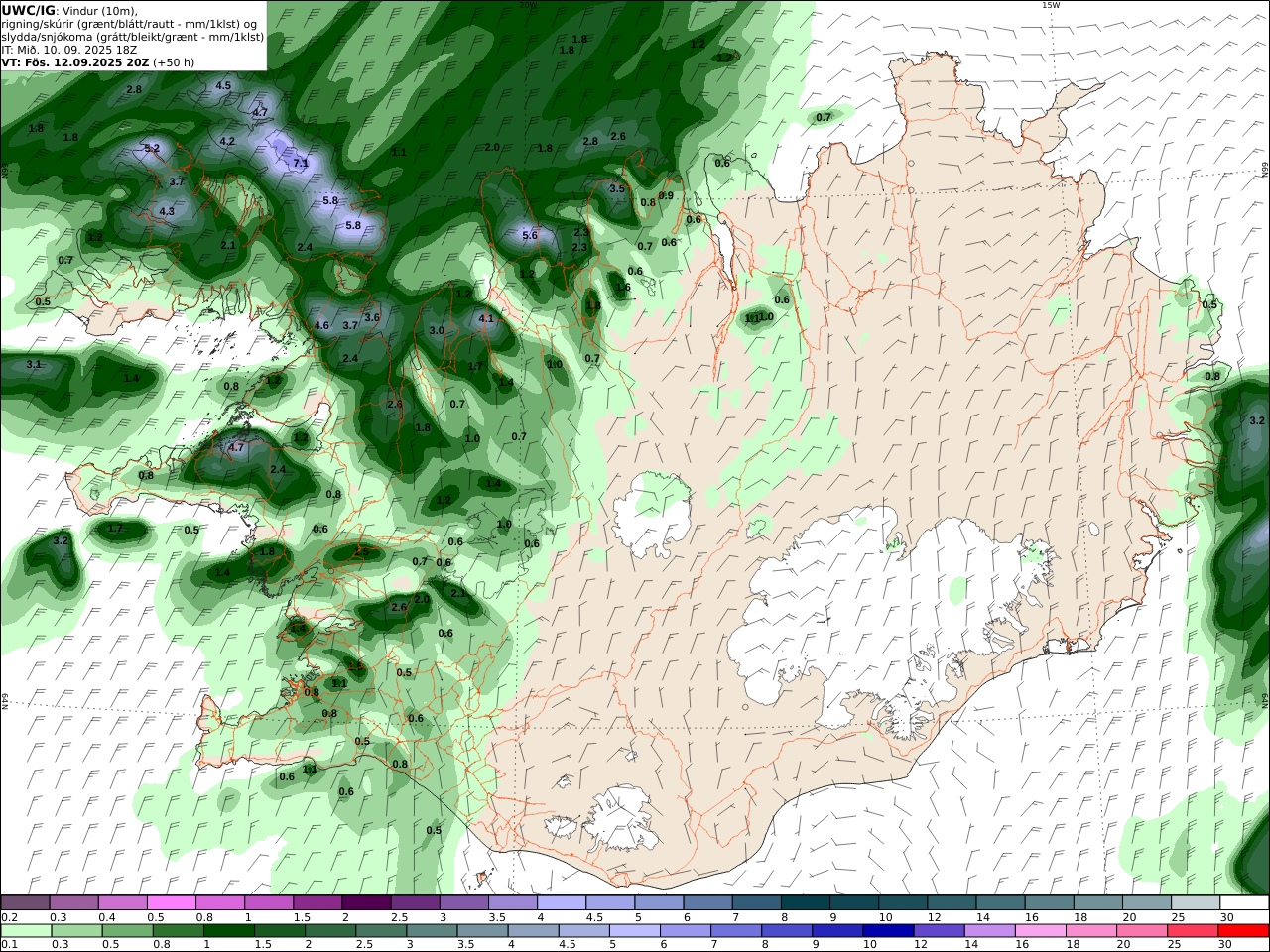Select the 20W longitude label

pos(528,5)
